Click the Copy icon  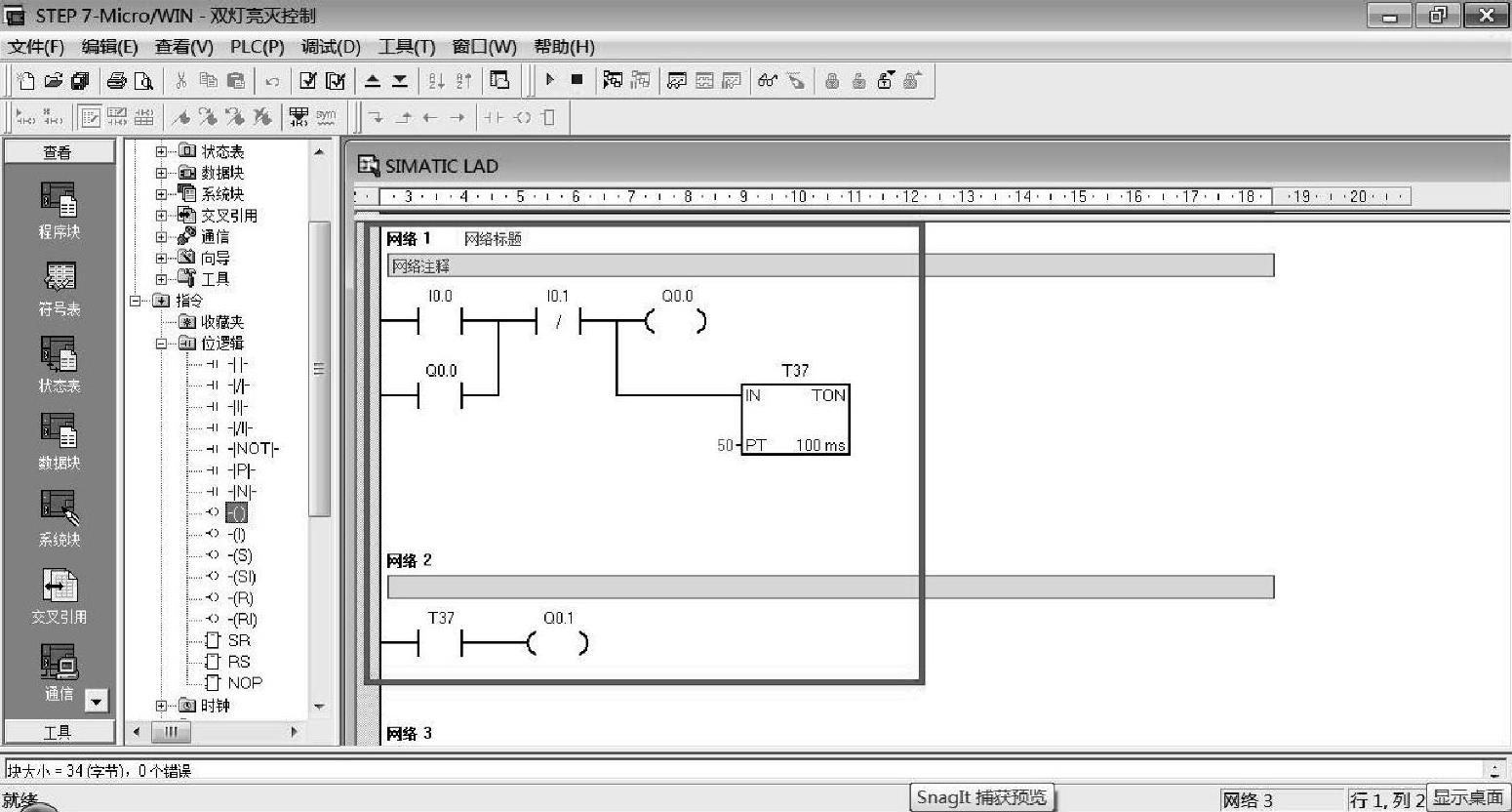point(208,81)
